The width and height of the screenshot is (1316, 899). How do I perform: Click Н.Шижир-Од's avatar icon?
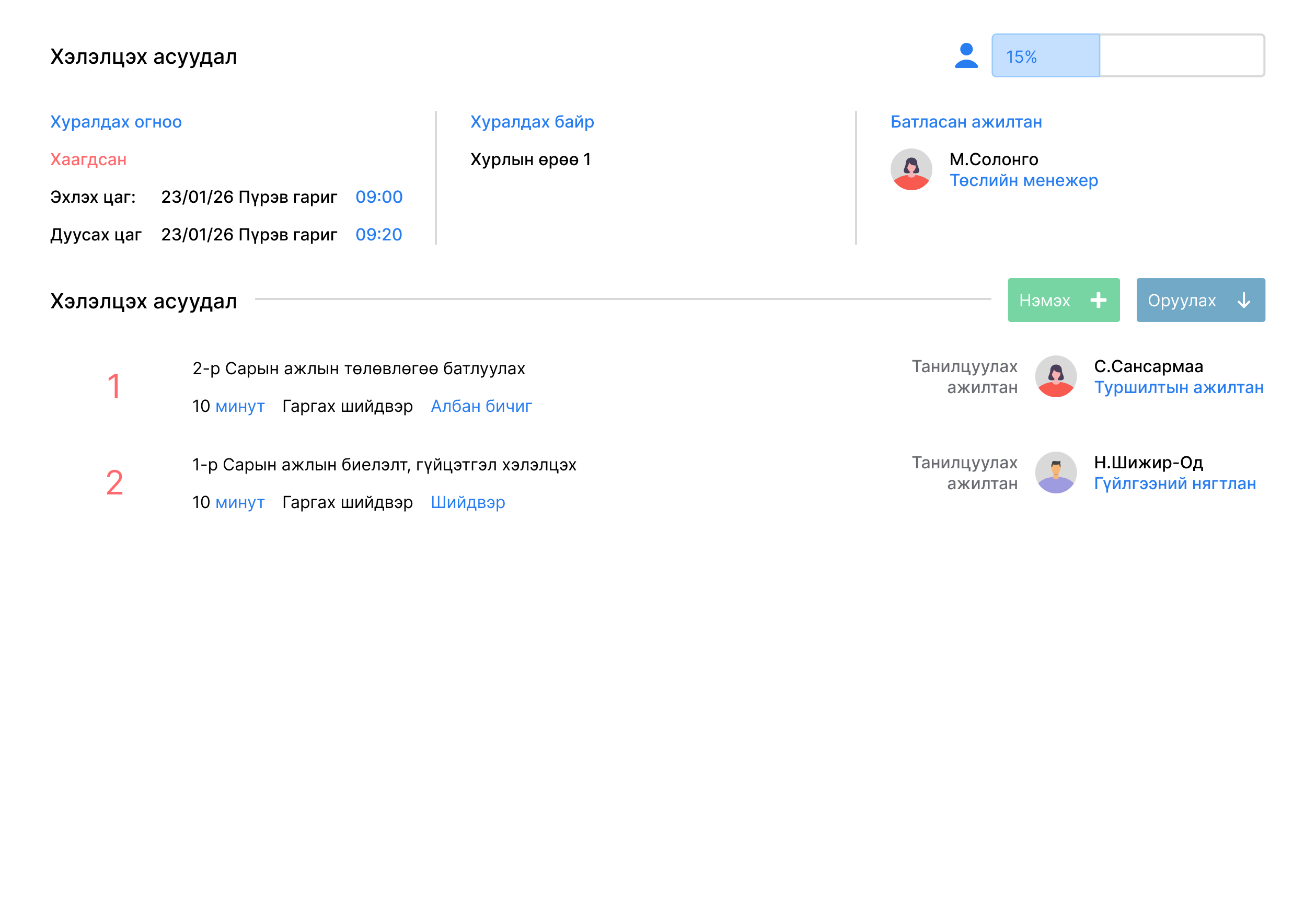tap(1056, 472)
